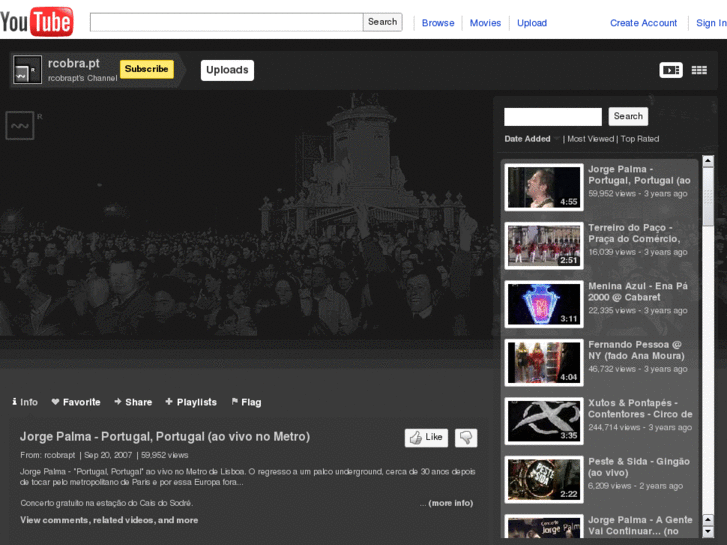The width and height of the screenshot is (727, 545).
Task: Flag this video
Action: click(x=246, y=402)
